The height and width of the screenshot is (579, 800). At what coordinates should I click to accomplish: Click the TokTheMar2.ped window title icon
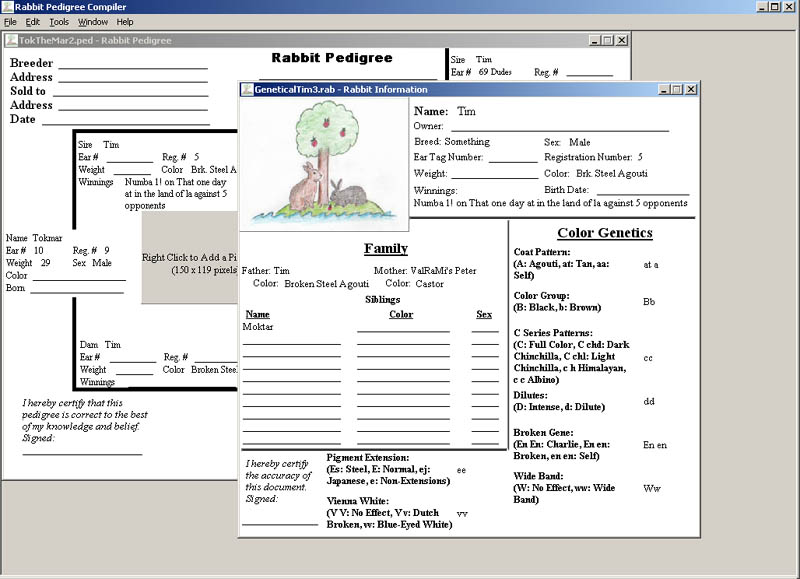coord(11,40)
